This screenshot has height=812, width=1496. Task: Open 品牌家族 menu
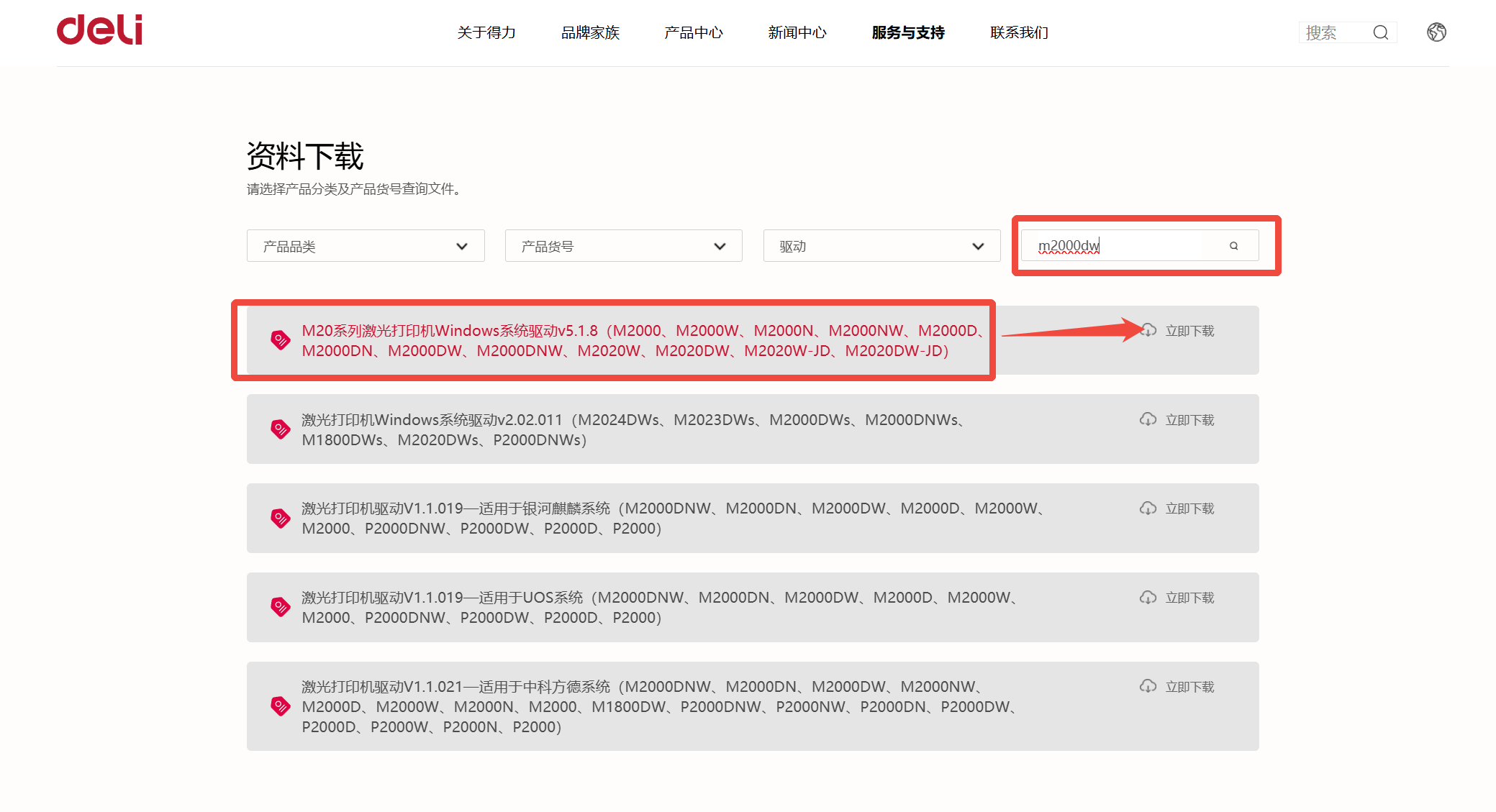tap(590, 32)
